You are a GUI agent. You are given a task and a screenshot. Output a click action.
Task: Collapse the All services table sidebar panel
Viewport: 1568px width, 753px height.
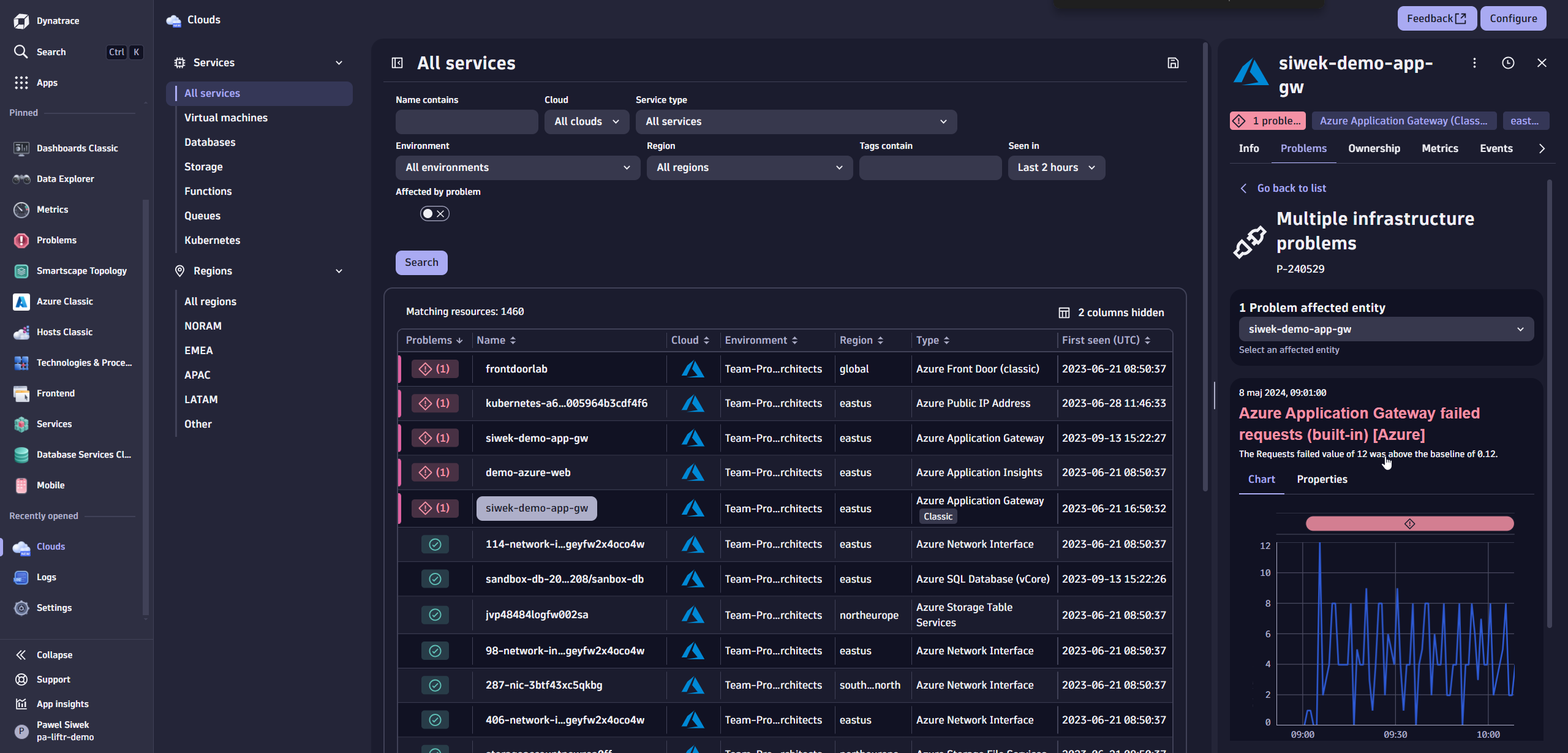(397, 62)
